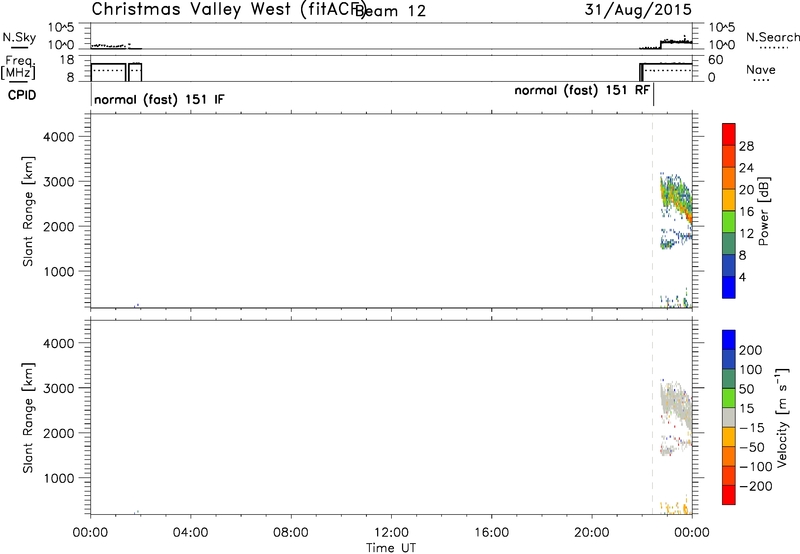Viewport: 800px width, 554px height.
Task: Click the 'Power [dB]' color bar title
Action: pos(764,211)
